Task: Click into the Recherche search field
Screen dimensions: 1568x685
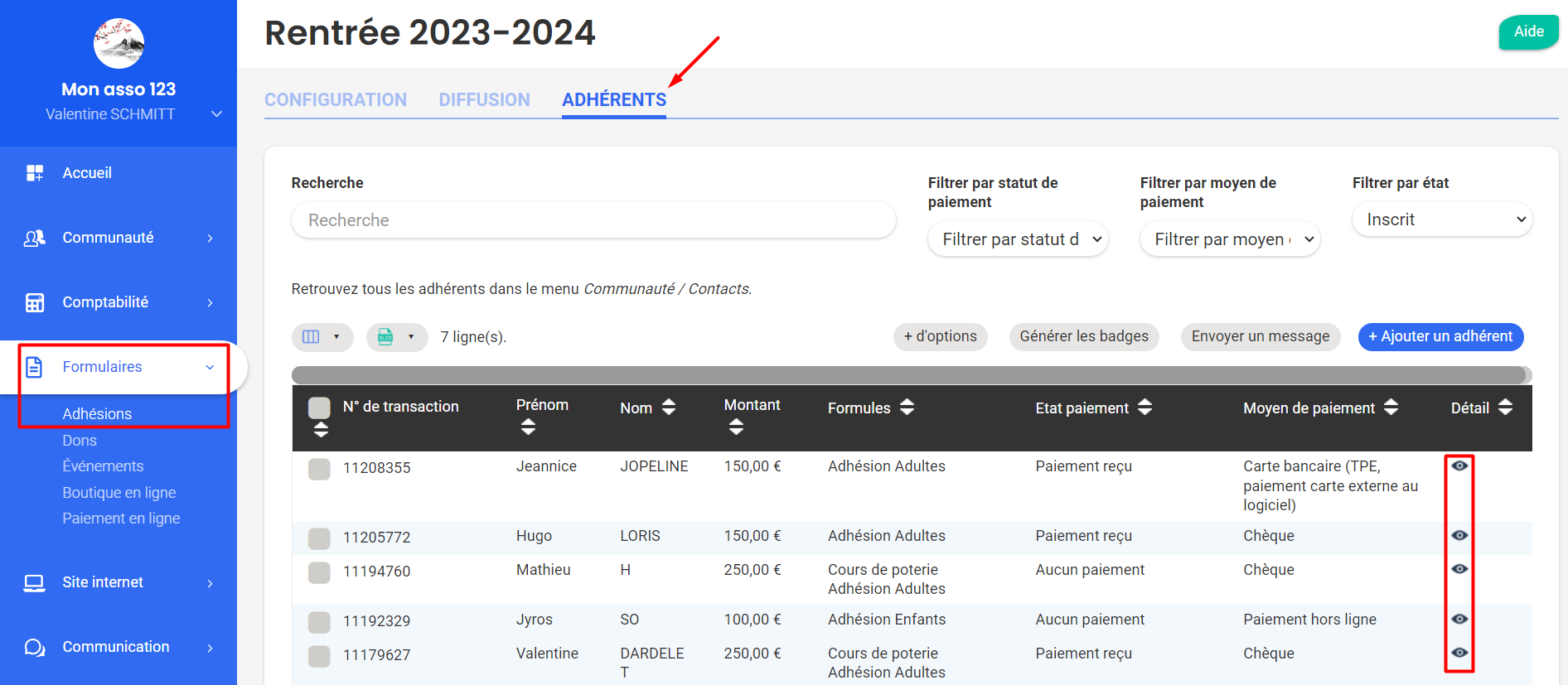Action: (593, 220)
